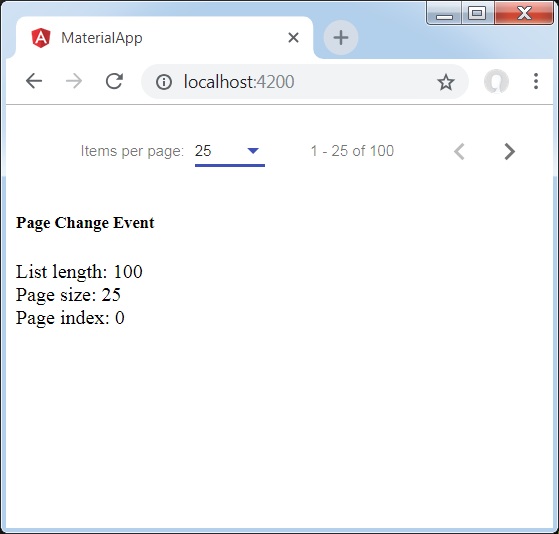Screen dimensions: 559x534
Task: Click the localhost:4200 address bar
Action: point(304,82)
